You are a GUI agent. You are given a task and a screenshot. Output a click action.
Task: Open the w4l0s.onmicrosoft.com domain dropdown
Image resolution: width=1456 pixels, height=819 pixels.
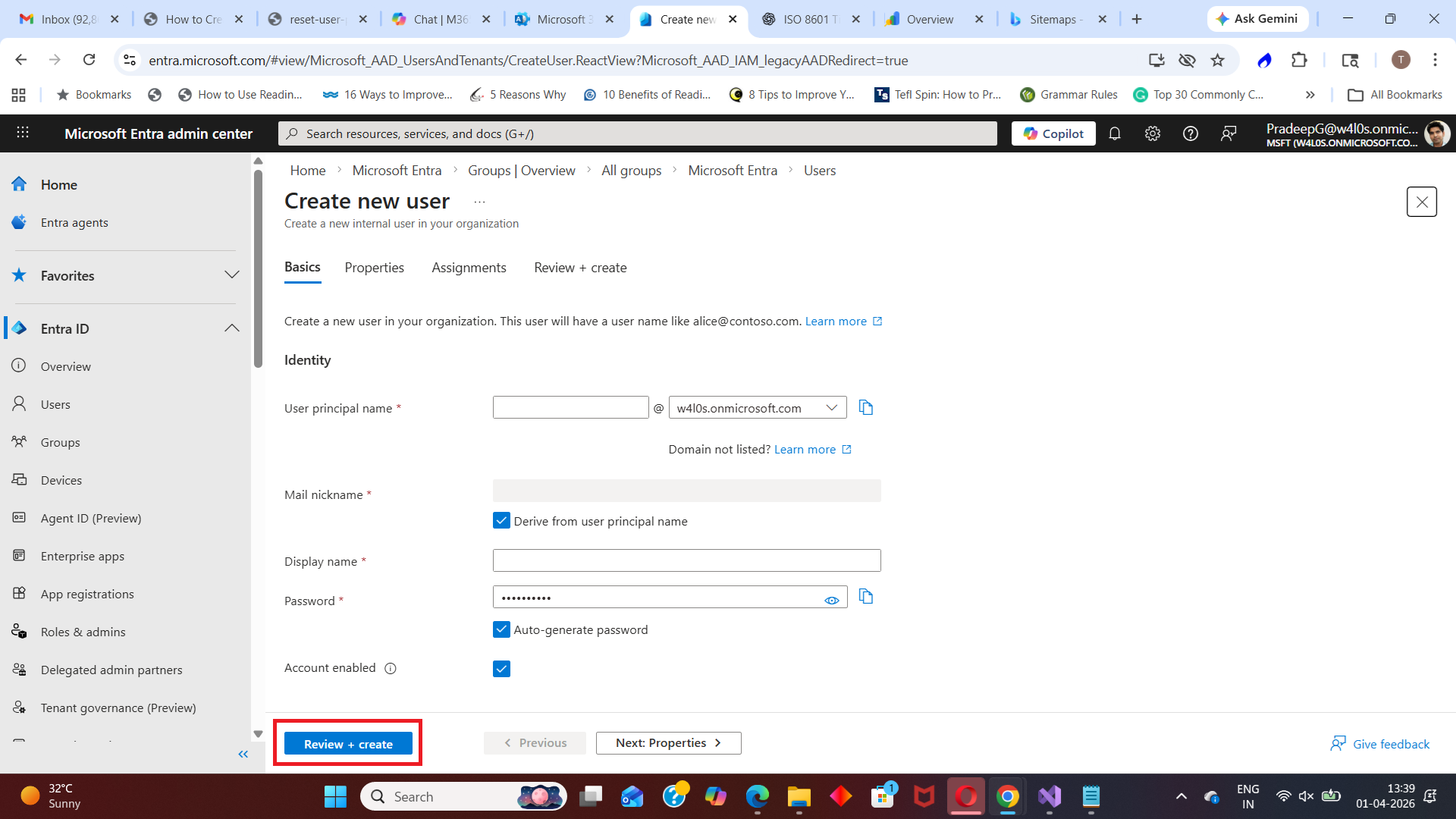click(x=757, y=408)
